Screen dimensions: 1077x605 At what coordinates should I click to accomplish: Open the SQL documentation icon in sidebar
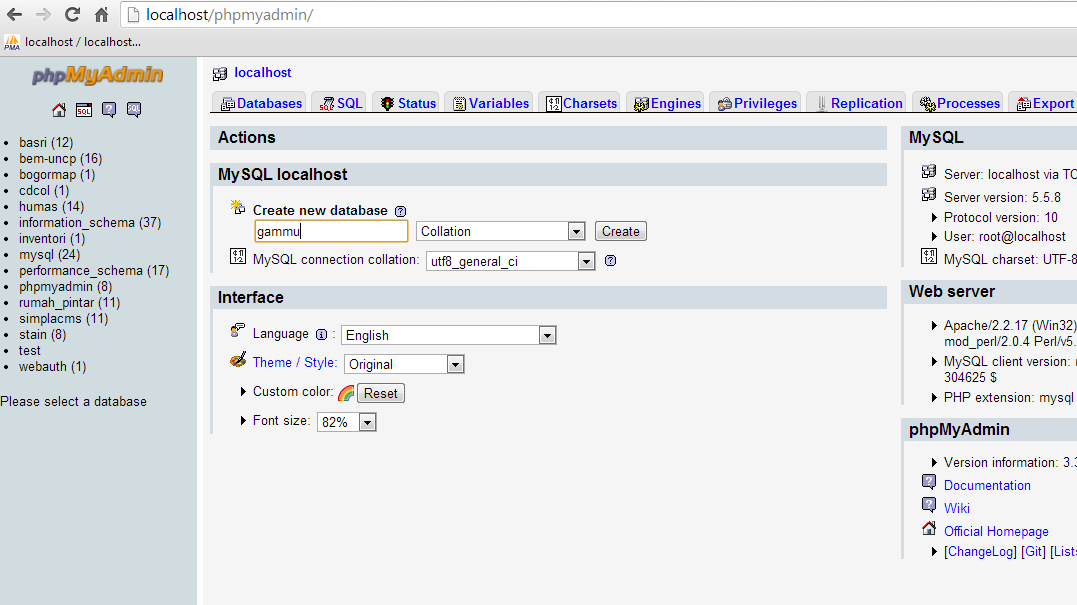(134, 110)
